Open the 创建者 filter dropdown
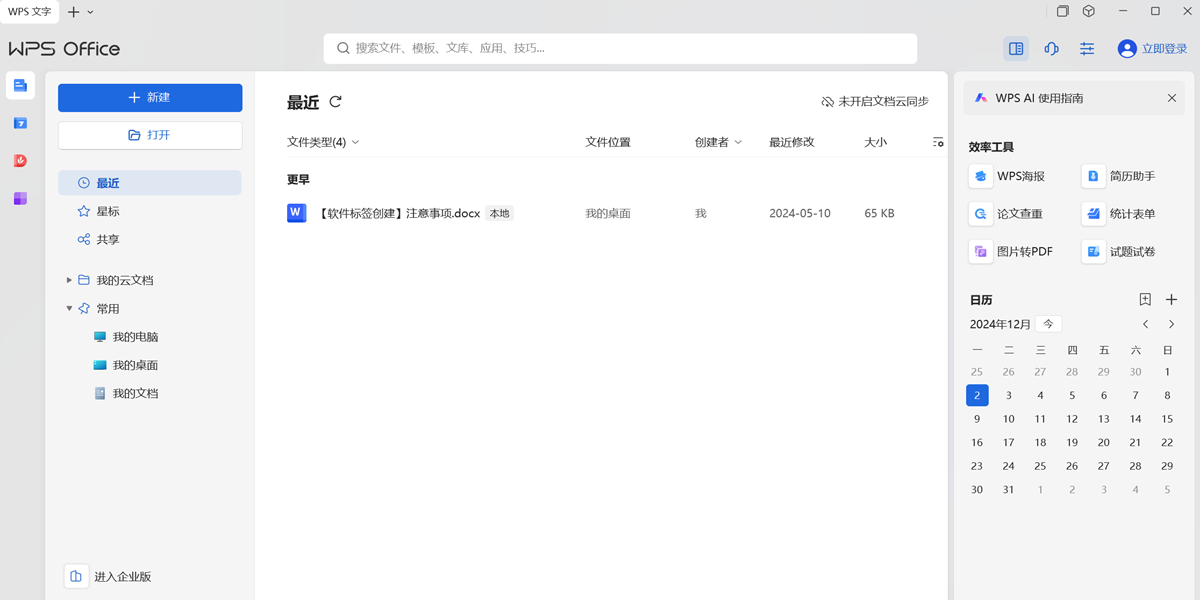This screenshot has height=600, width=1200. pos(719,142)
